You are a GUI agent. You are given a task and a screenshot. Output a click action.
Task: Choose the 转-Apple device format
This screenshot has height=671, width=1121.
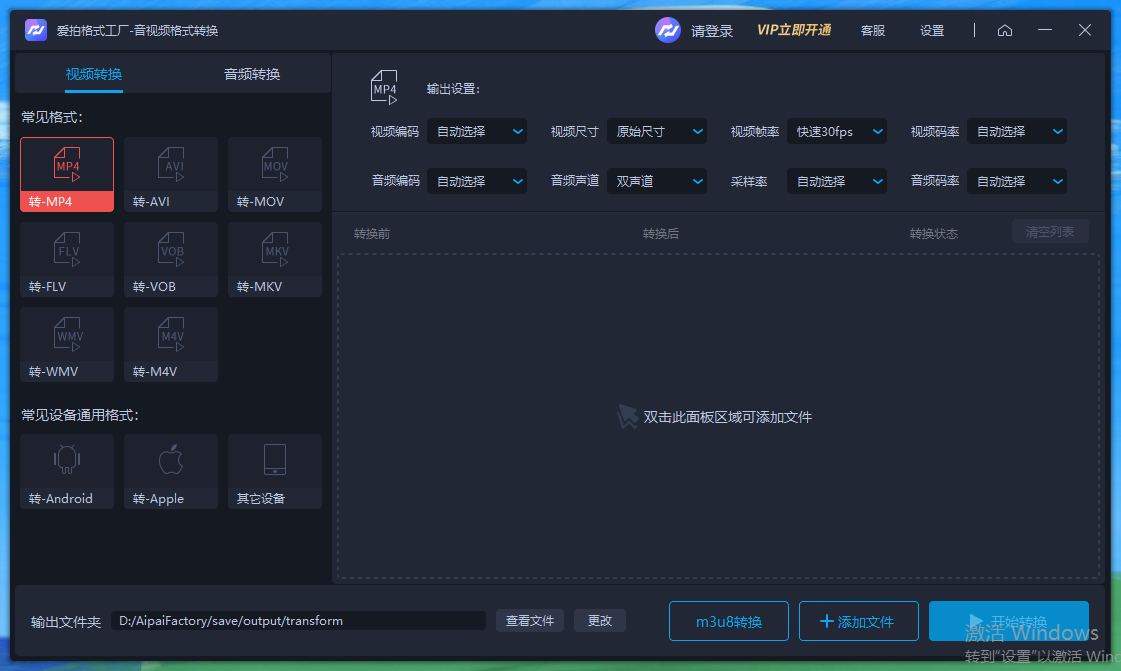(170, 469)
